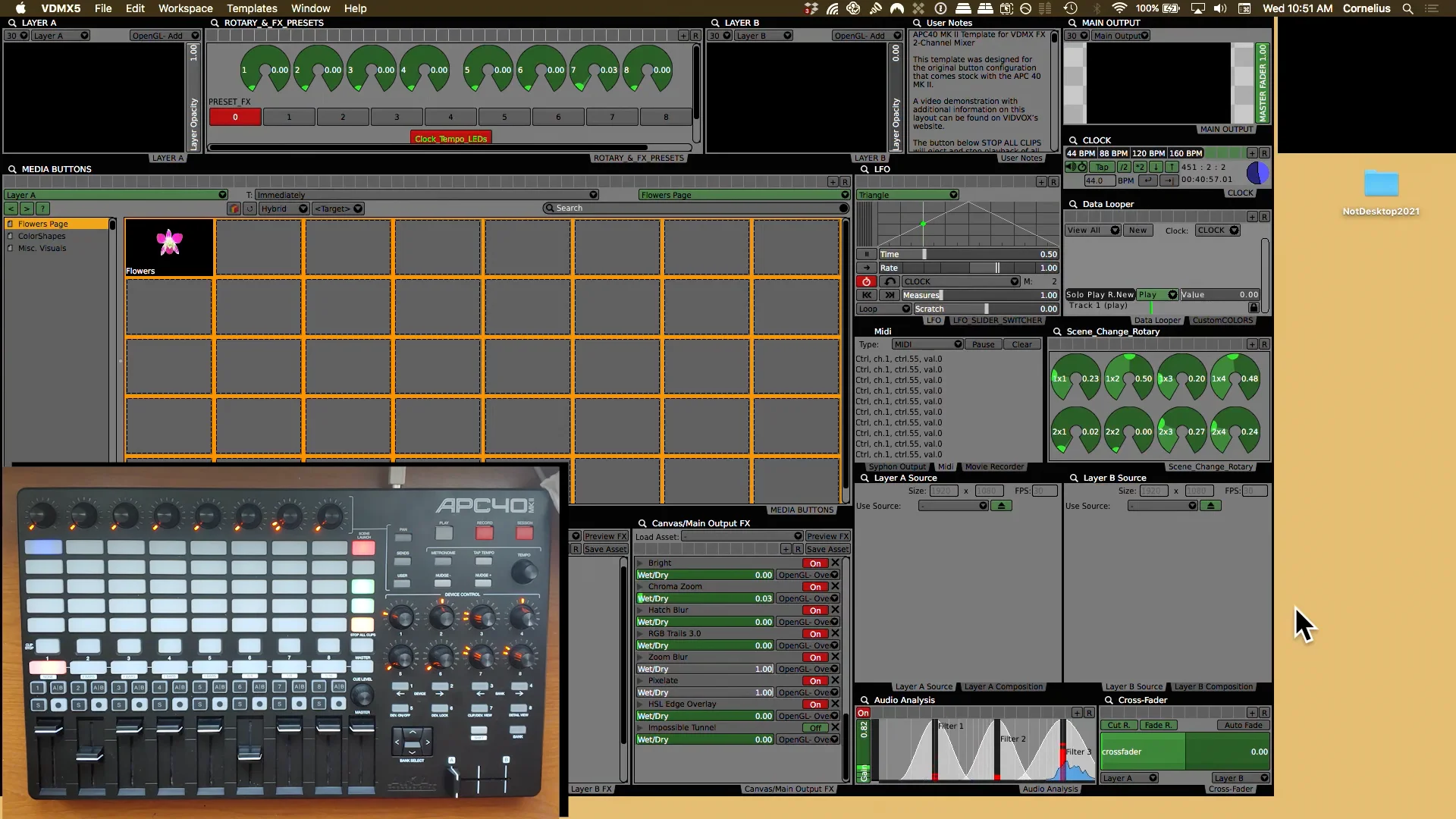Click the Data Looper New button
This screenshot has height=819, width=1456.
coord(1137,231)
